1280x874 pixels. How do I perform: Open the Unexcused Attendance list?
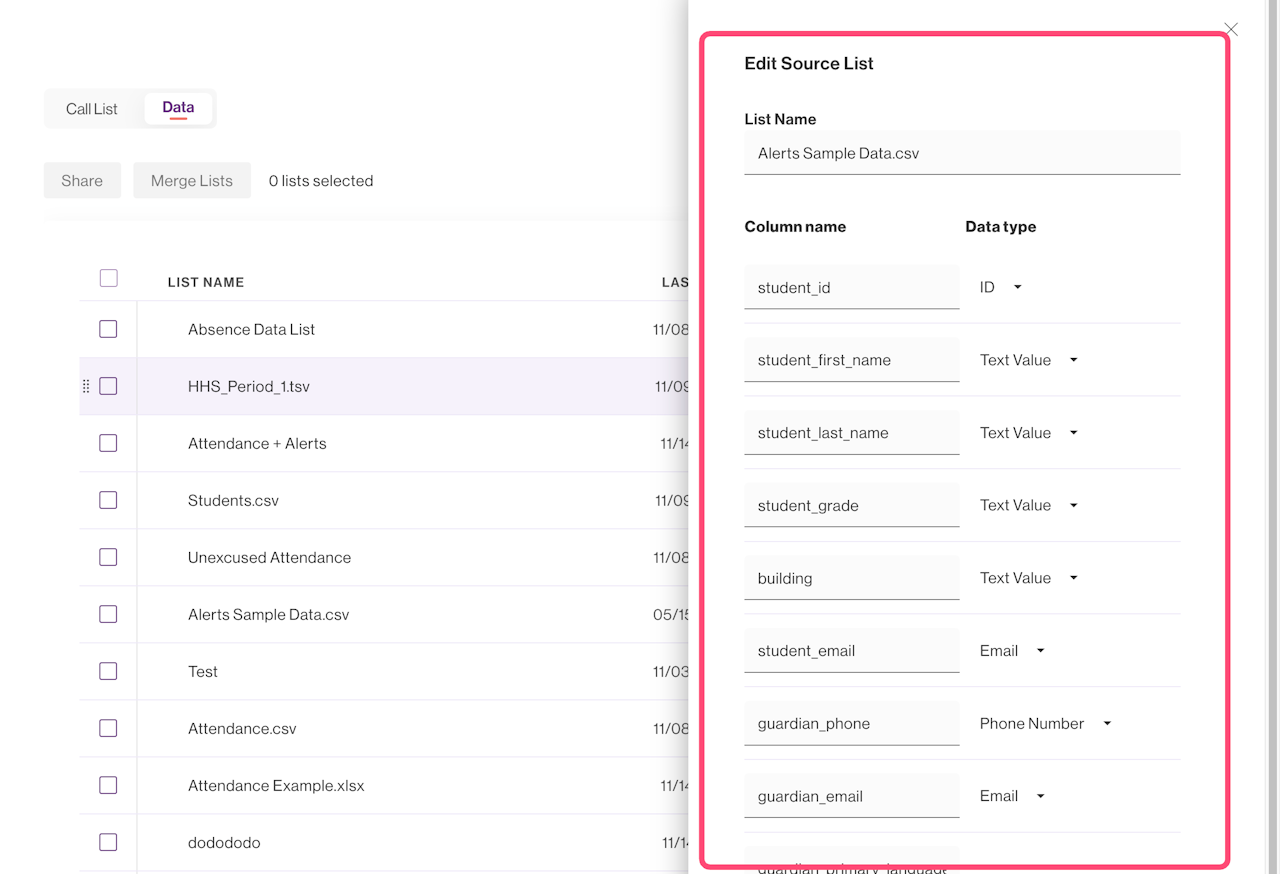click(269, 558)
